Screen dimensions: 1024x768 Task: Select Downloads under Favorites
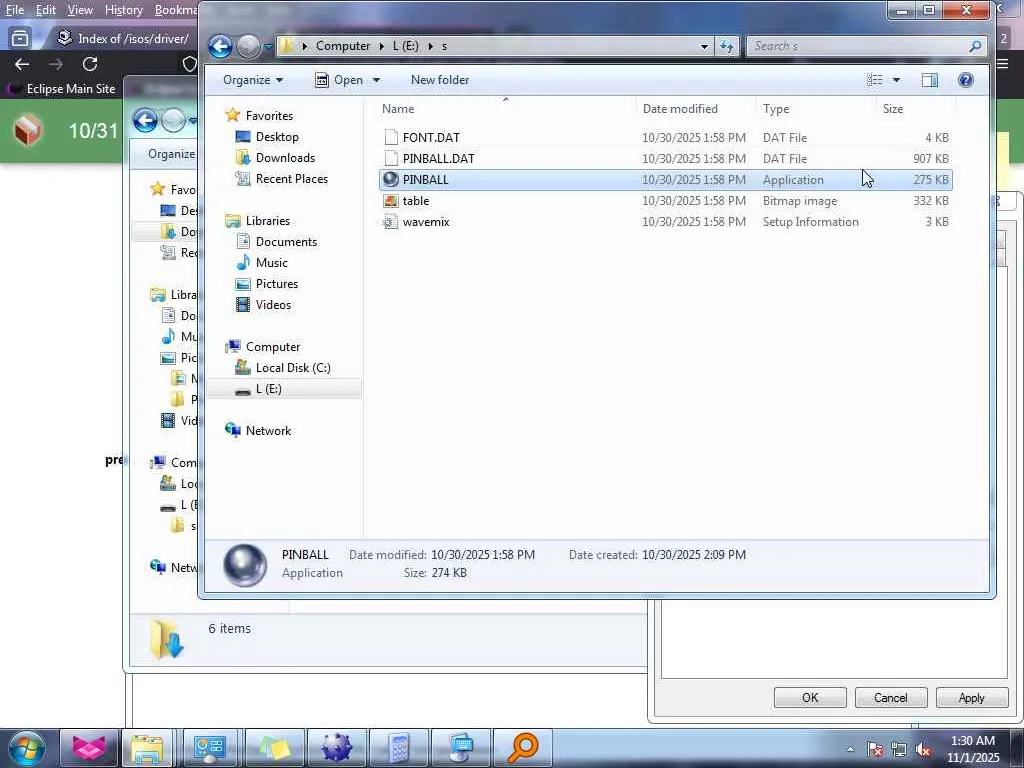click(x=285, y=157)
